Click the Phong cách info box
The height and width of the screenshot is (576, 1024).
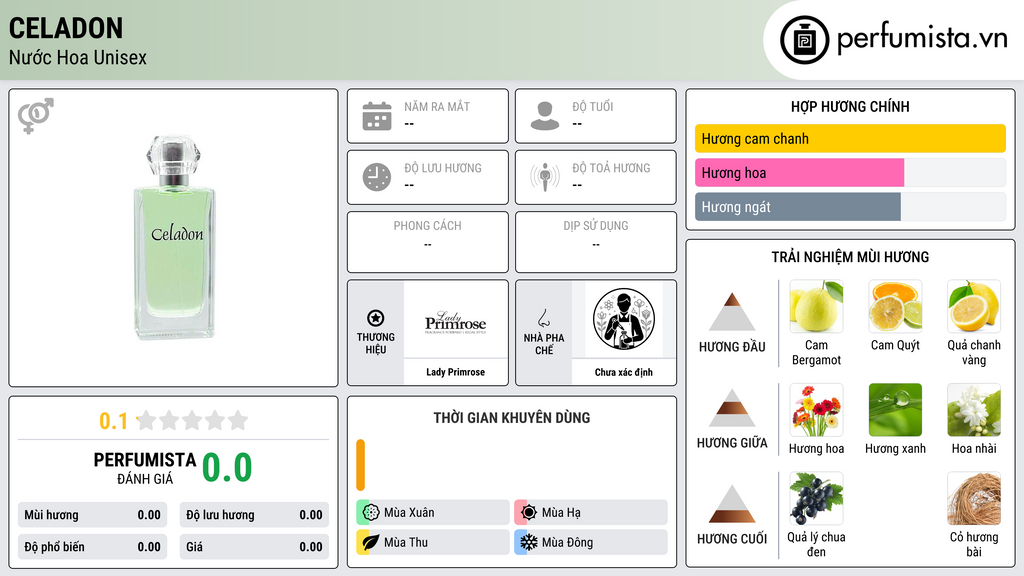click(x=428, y=242)
